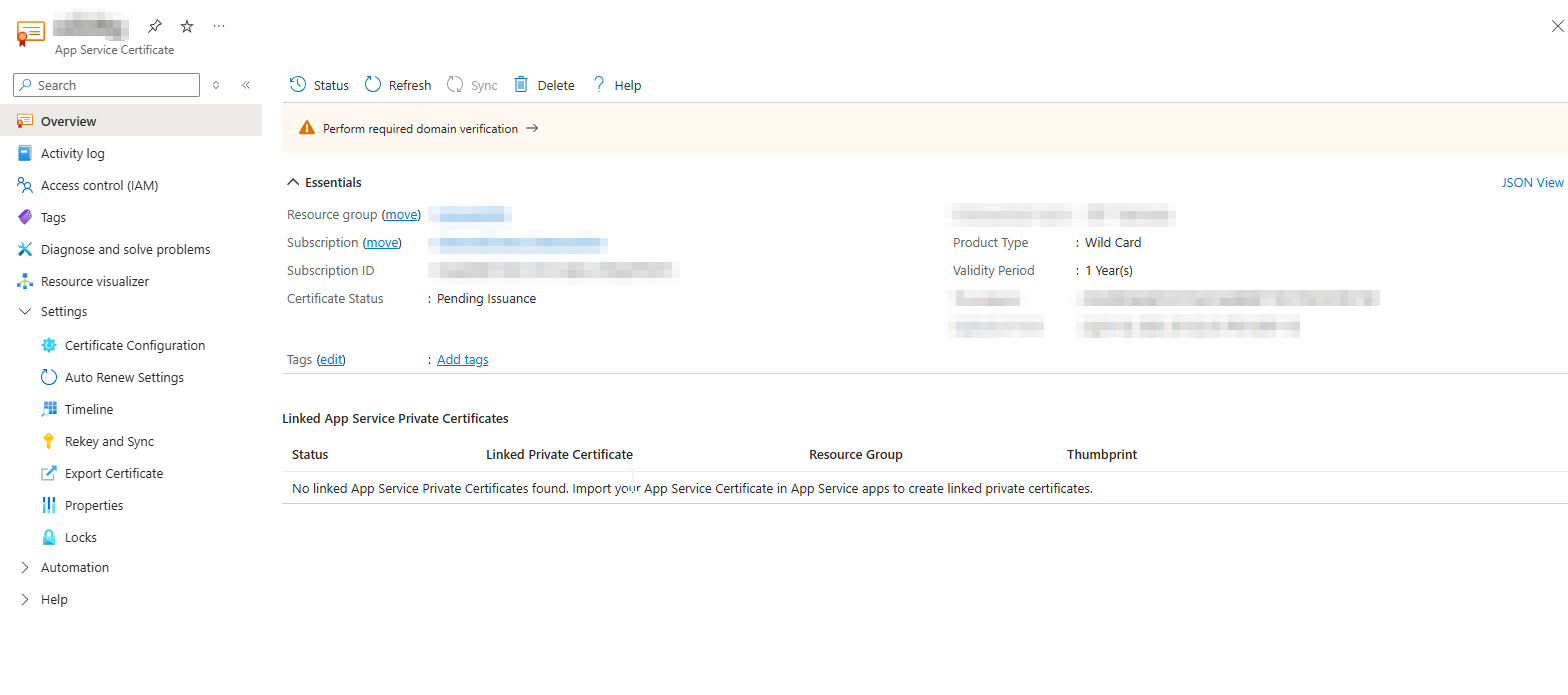The height and width of the screenshot is (695, 1568).
Task: Click move link next to Subscription
Action: (381, 242)
